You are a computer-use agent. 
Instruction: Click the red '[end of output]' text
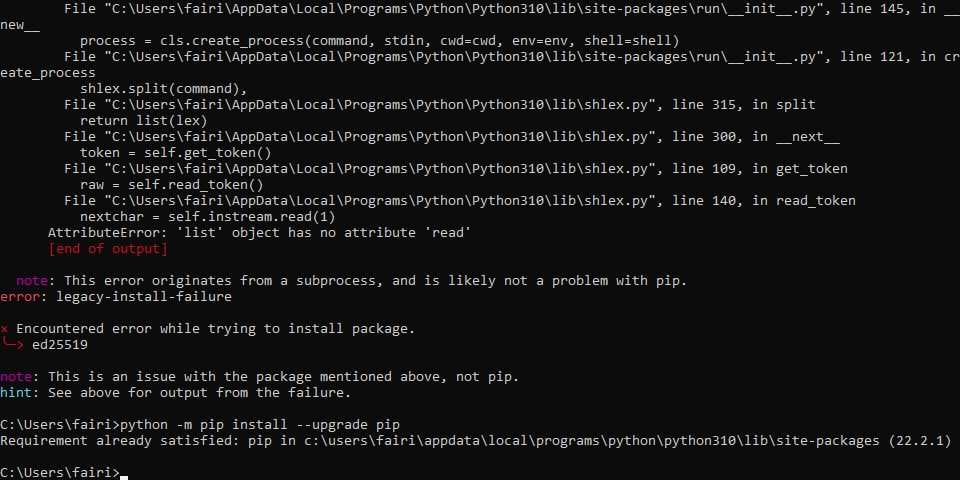tap(108, 249)
